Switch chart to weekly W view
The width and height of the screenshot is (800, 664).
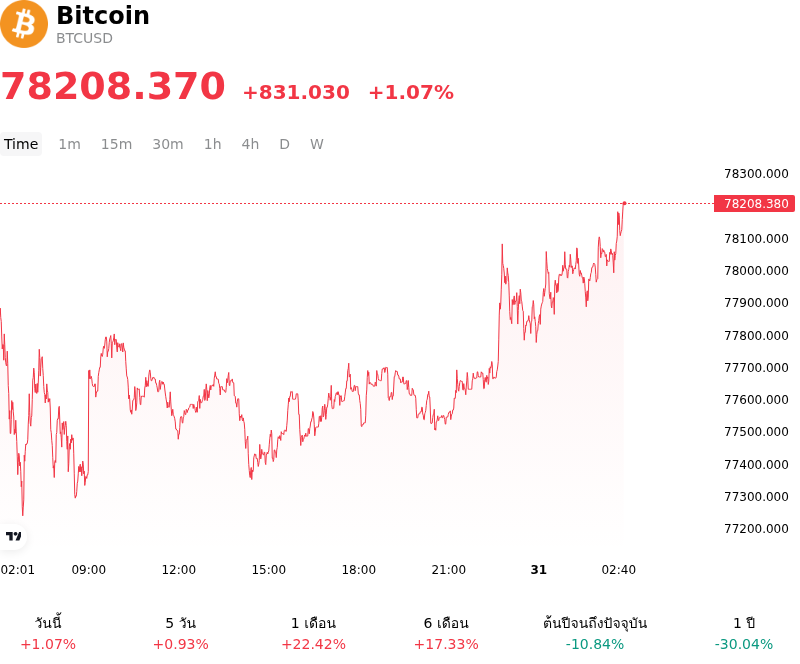[317, 144]
